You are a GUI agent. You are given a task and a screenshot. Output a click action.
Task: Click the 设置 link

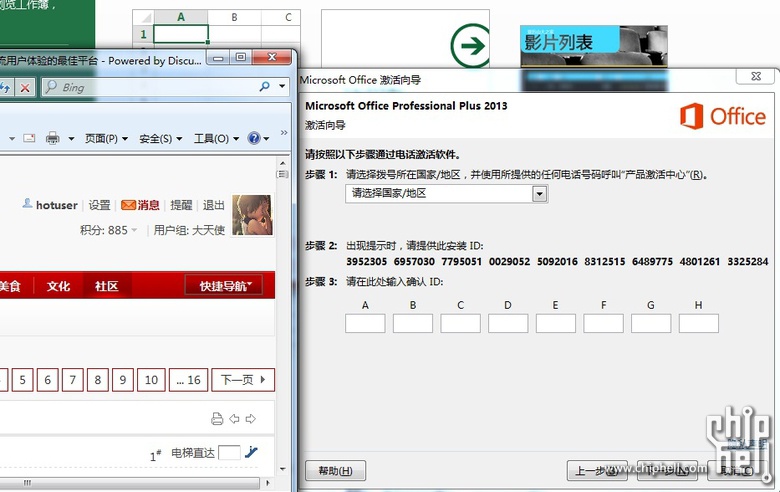tap(99, 205)
